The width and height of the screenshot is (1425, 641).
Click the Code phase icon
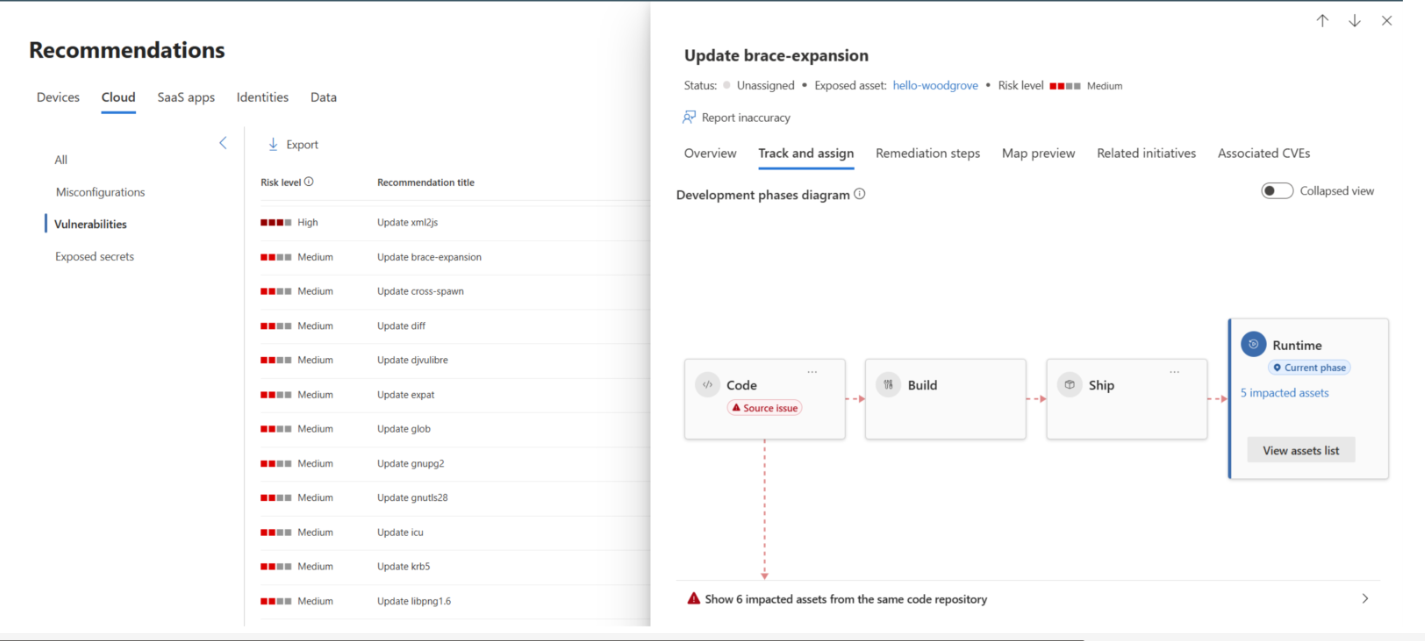708,385
